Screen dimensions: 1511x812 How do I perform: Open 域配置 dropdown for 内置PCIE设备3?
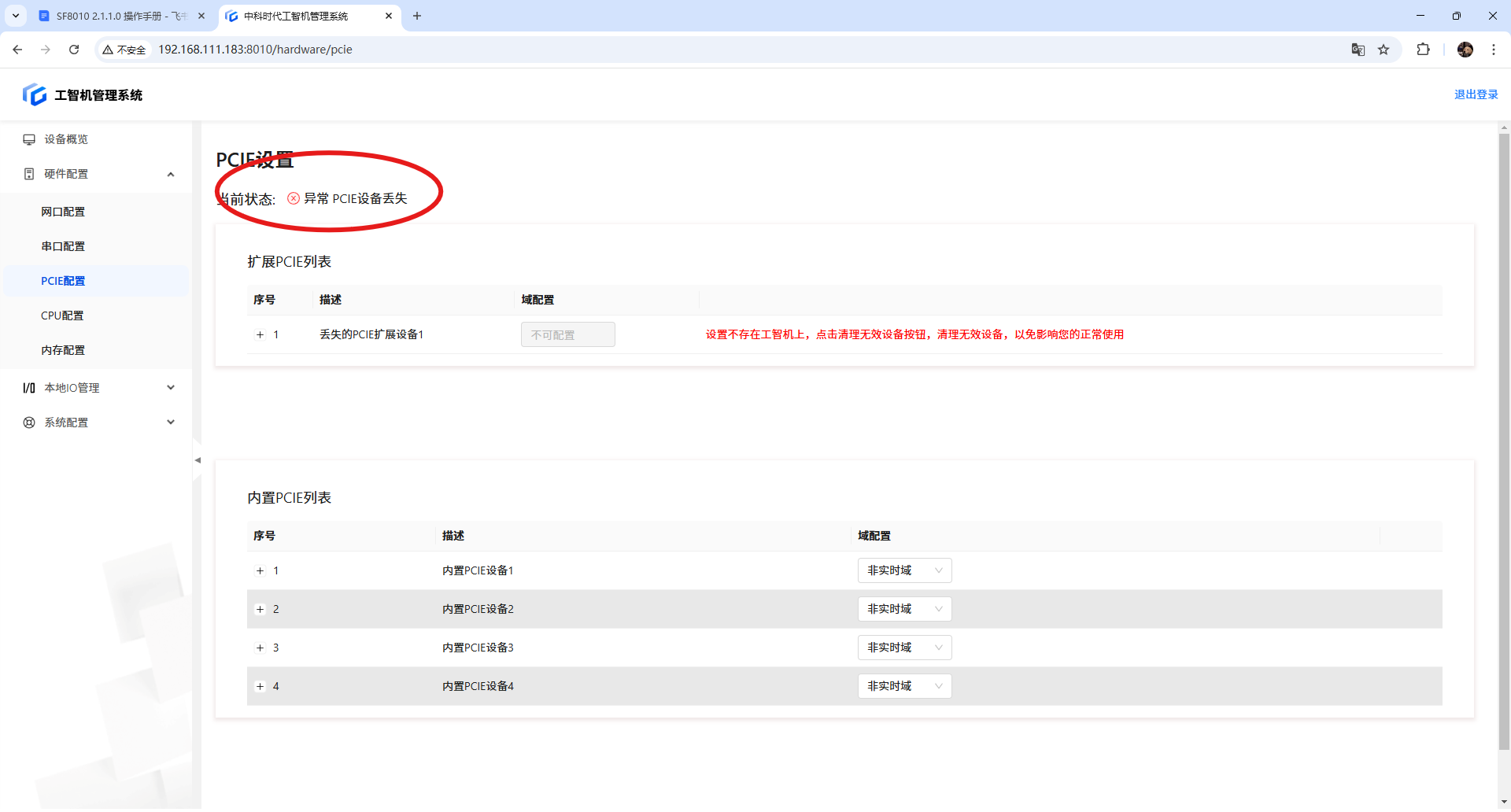904,648
